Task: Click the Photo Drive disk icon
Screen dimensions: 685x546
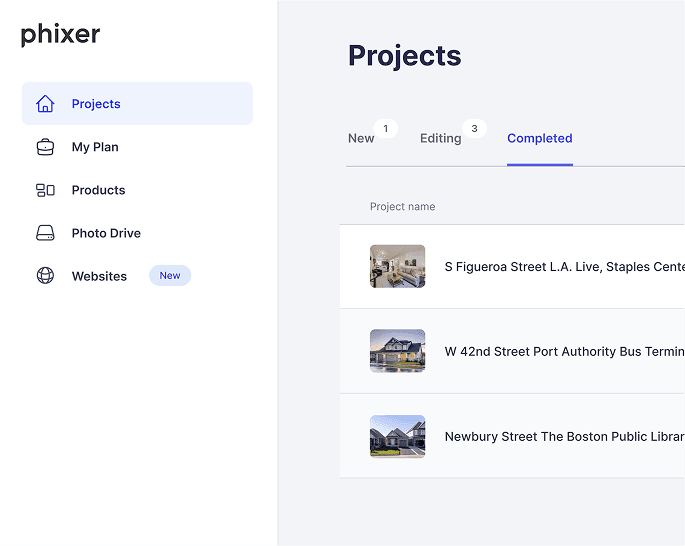Action: pos(45,233)
